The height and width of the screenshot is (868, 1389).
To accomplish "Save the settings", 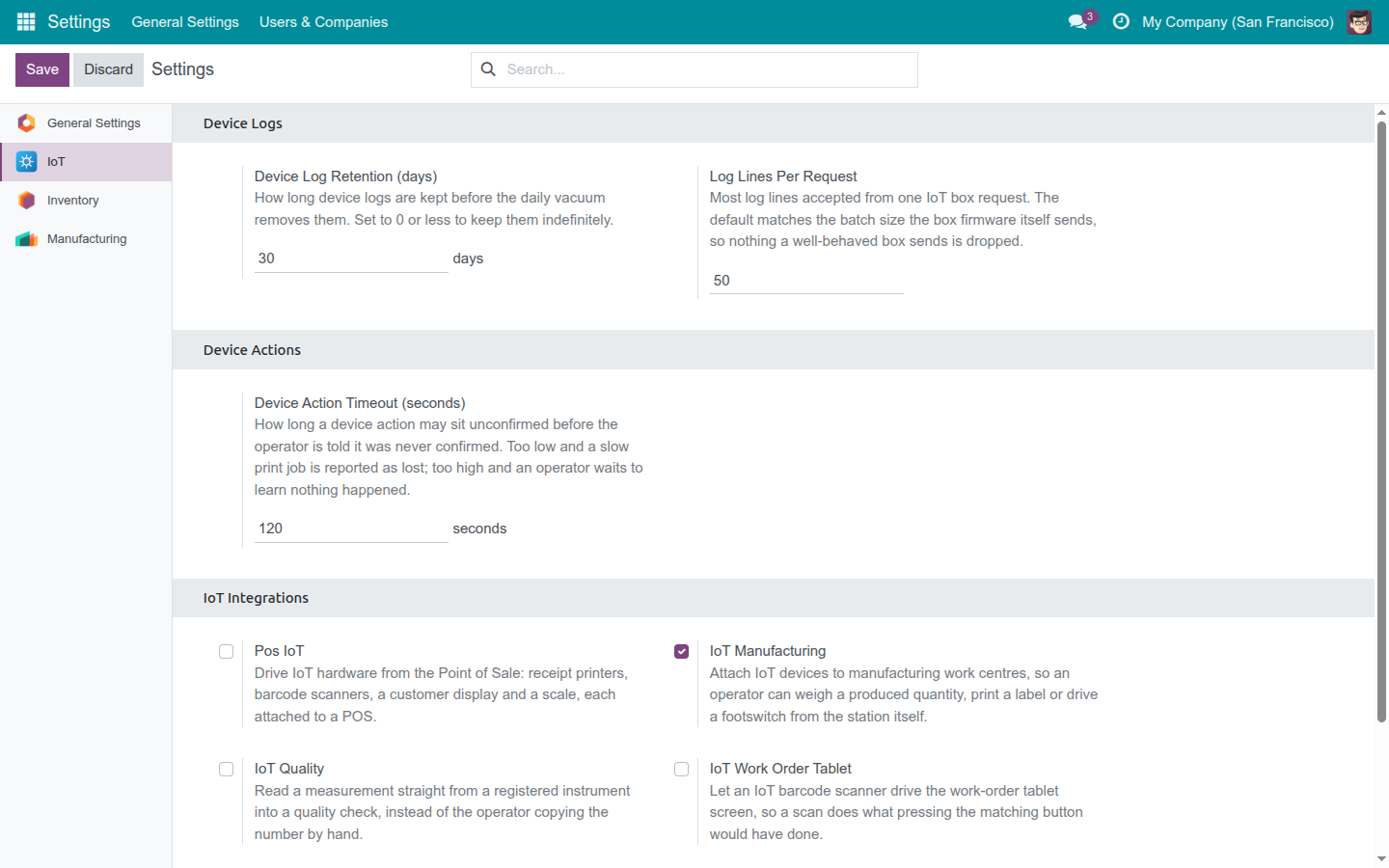I will click(x=42, y=69).
